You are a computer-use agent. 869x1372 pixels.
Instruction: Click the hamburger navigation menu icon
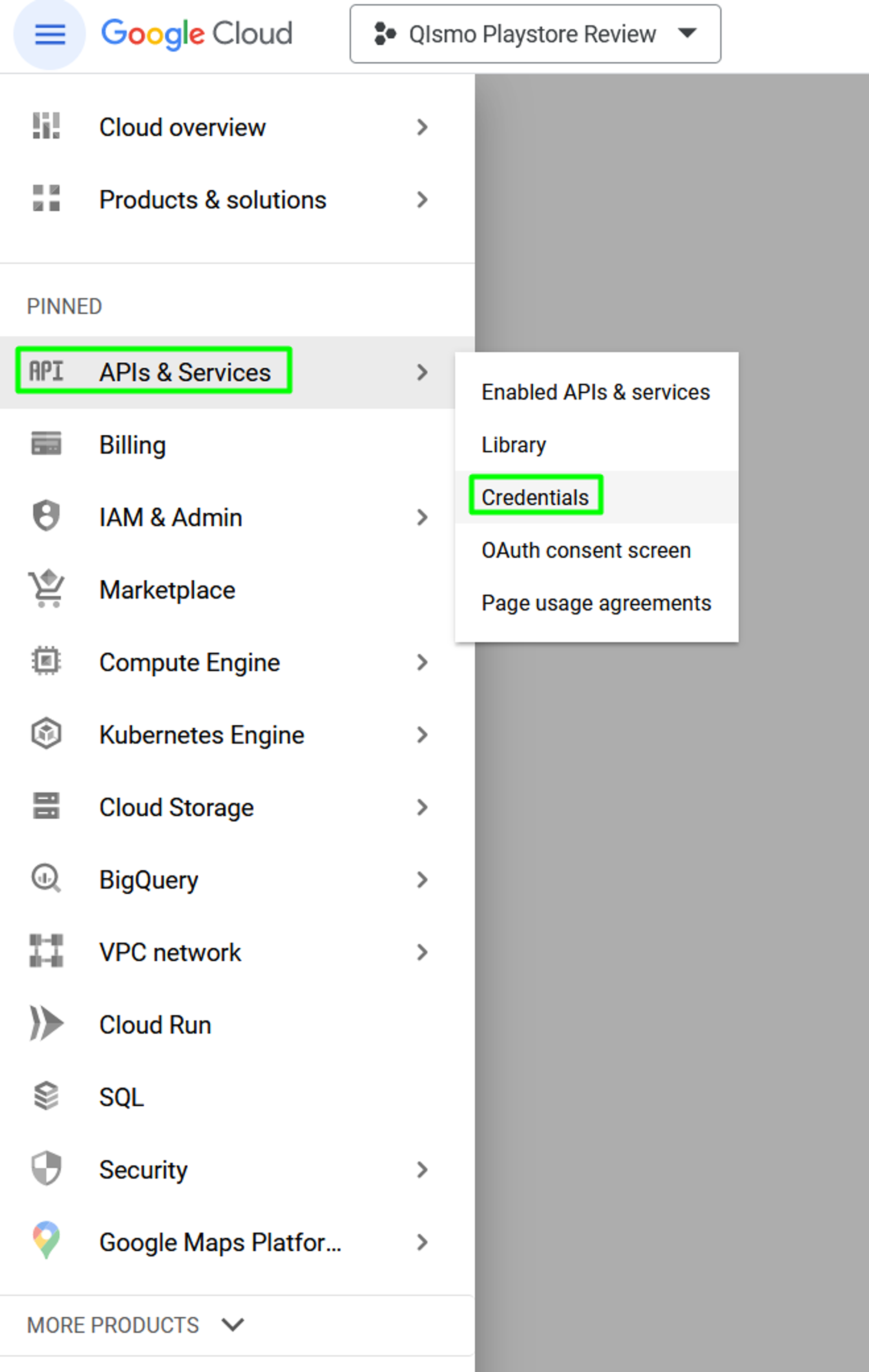coord(50,34)
